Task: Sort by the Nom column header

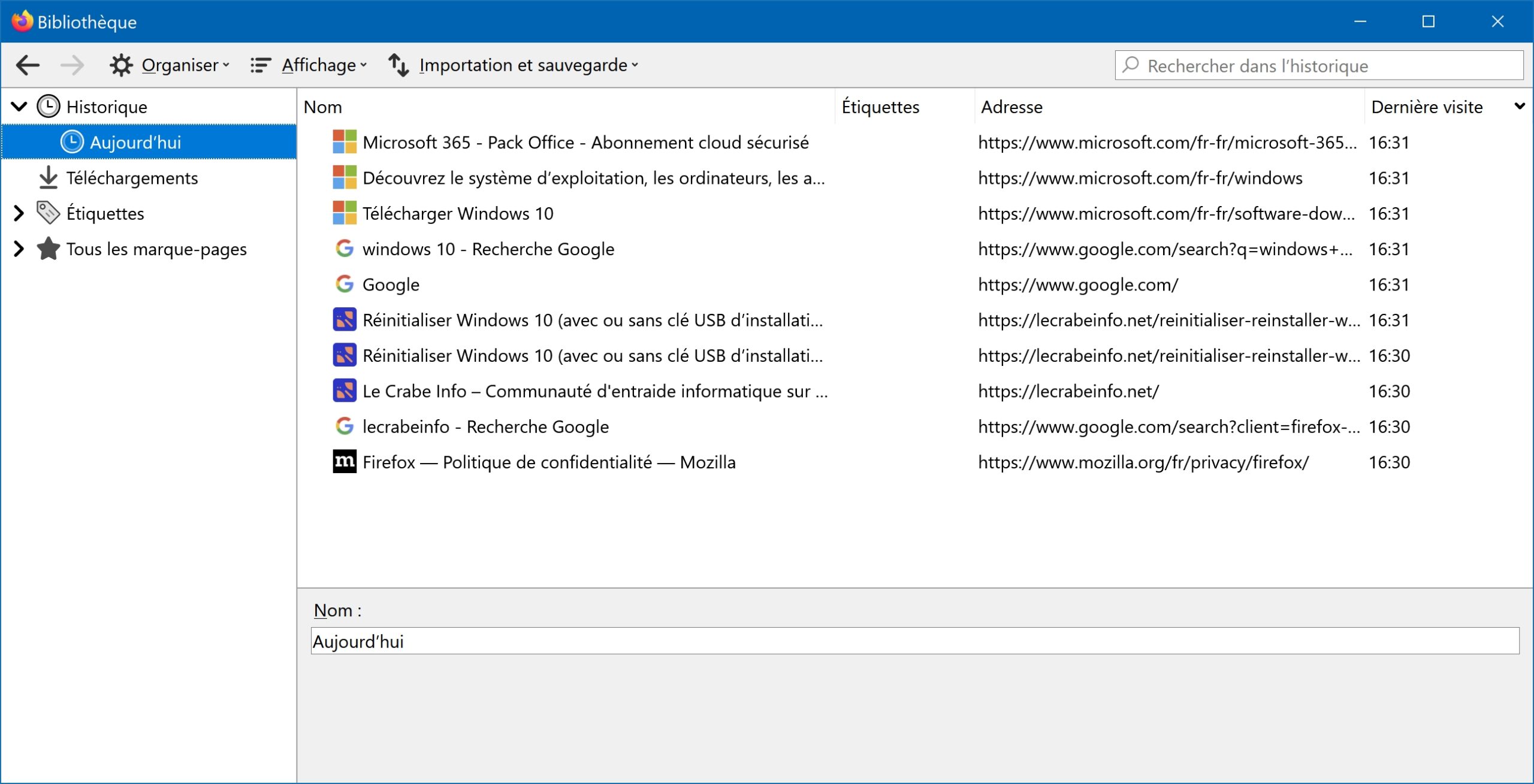Action: 566,107
